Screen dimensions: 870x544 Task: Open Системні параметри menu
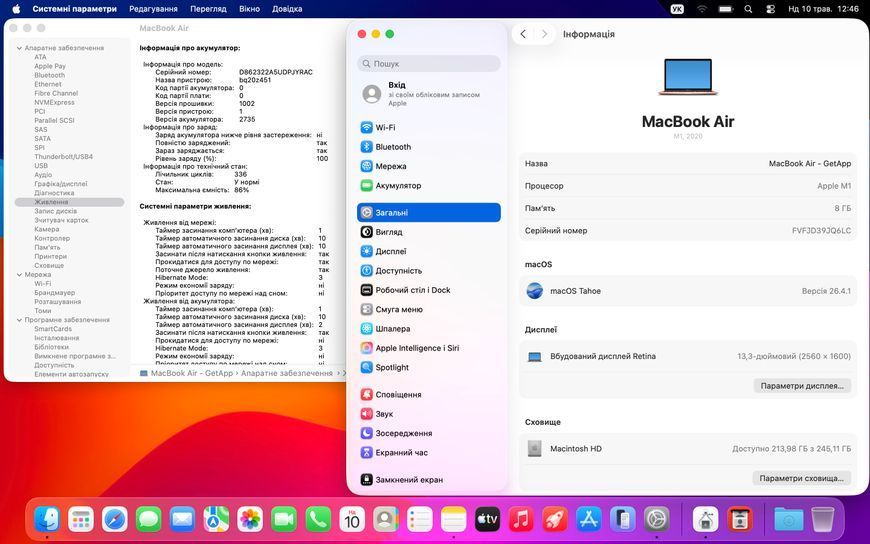tap(74, 9)
